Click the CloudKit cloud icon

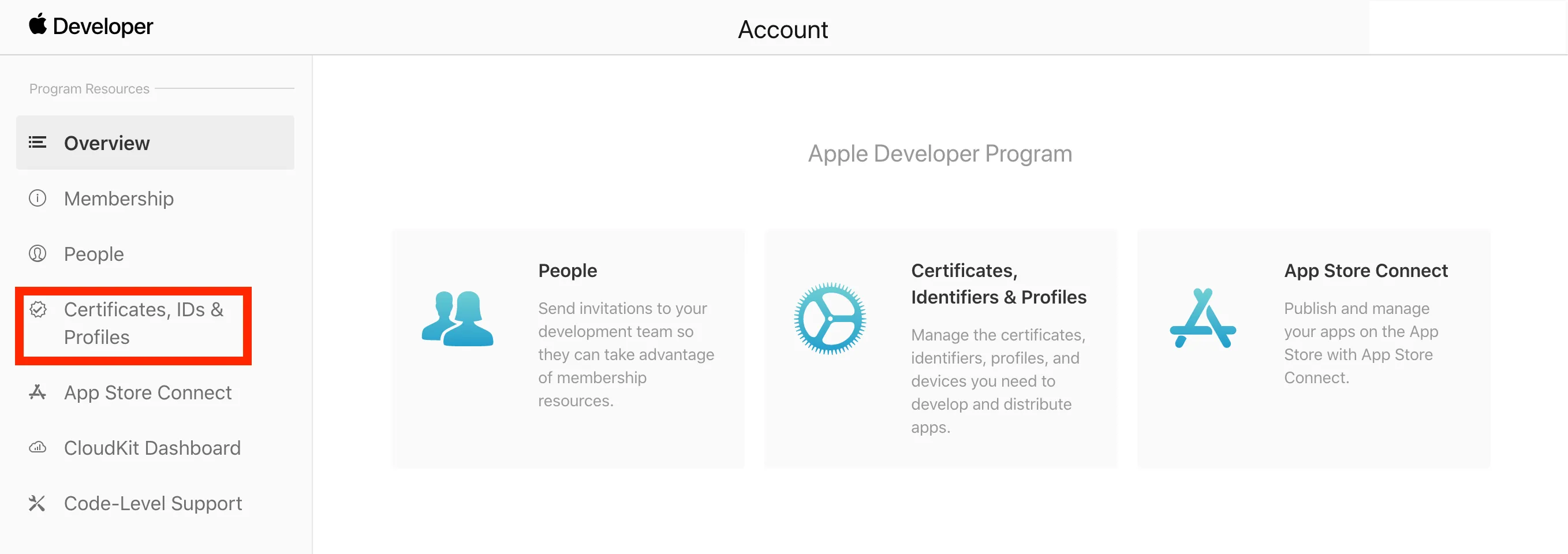[x=38, y=448]
